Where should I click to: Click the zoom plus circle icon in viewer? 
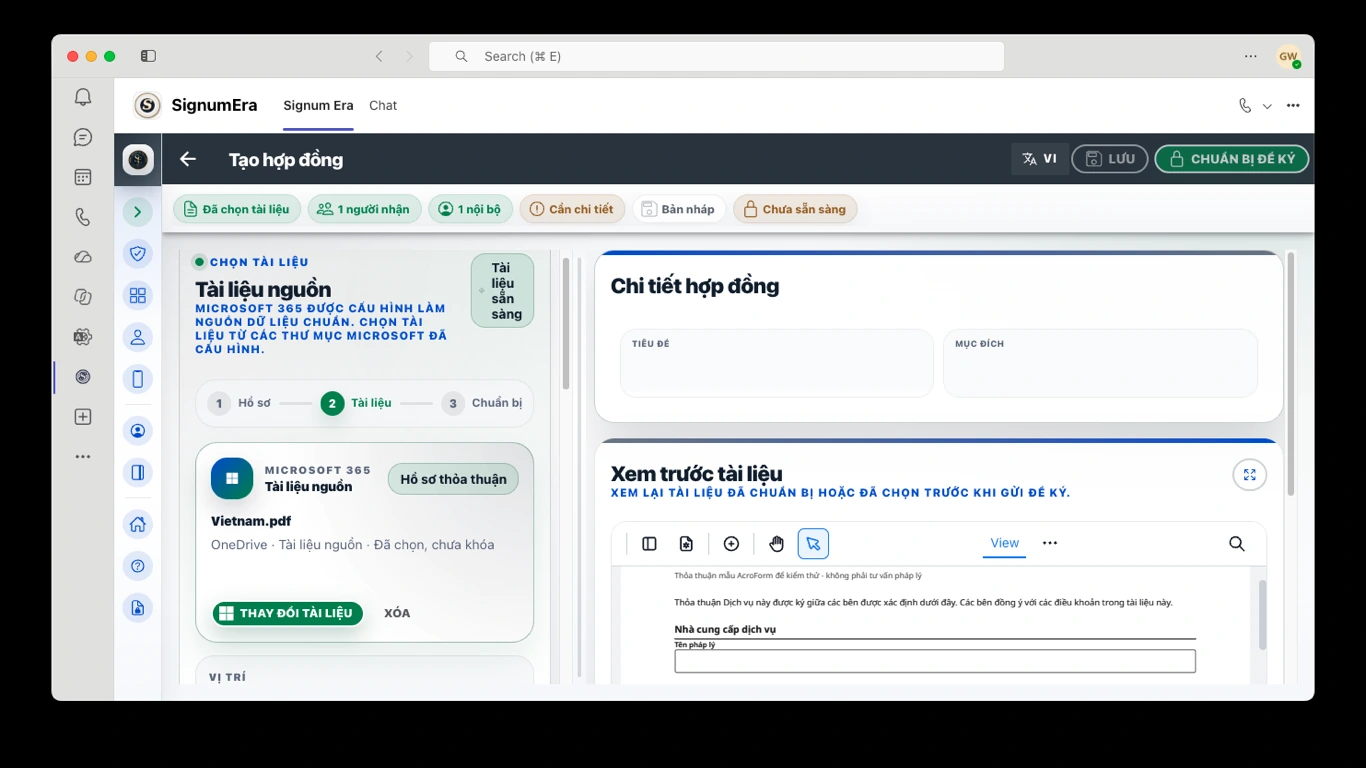click(x=731, y=544)
